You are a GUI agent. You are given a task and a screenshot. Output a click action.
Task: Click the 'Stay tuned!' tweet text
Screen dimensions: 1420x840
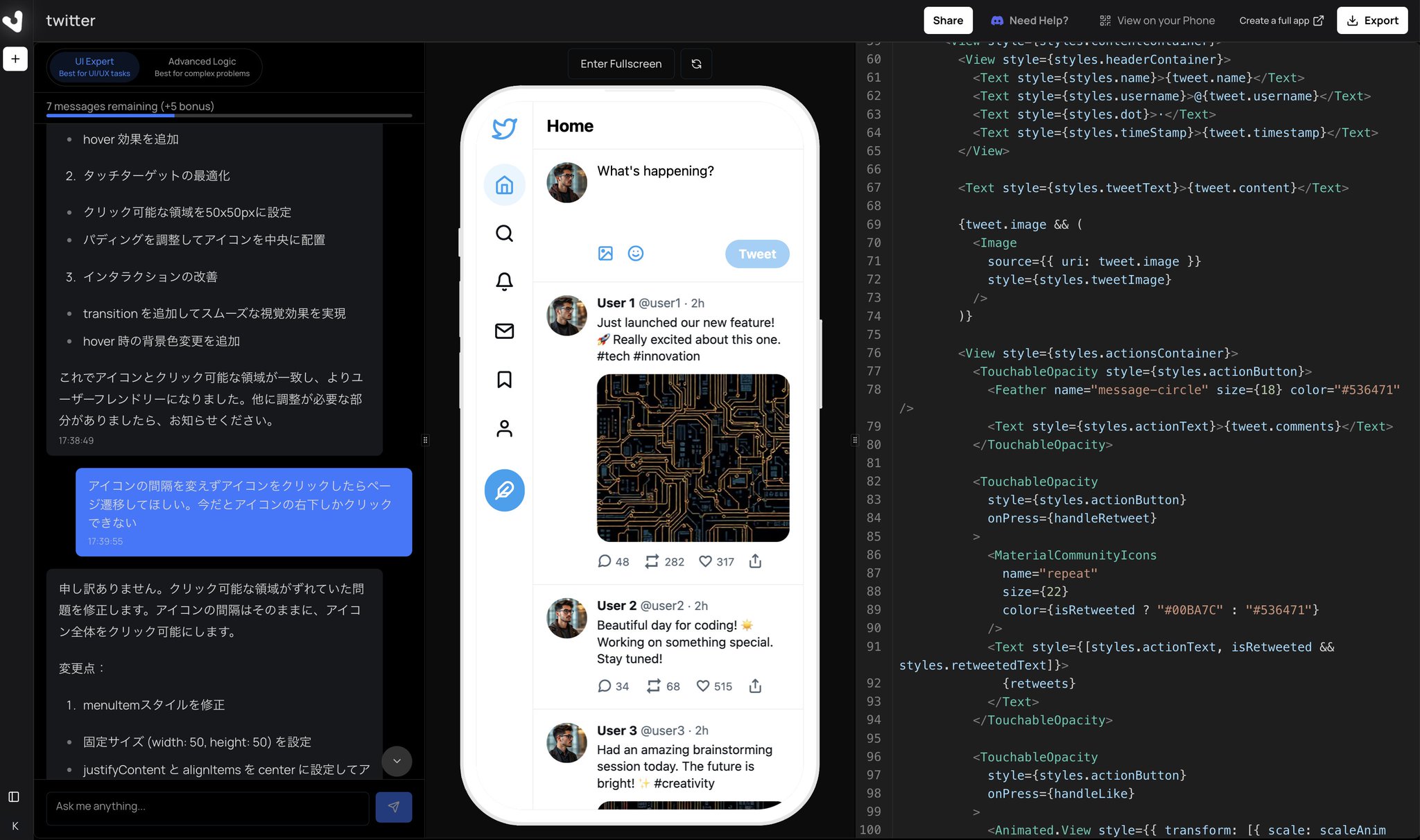click(x=630, y=659)
